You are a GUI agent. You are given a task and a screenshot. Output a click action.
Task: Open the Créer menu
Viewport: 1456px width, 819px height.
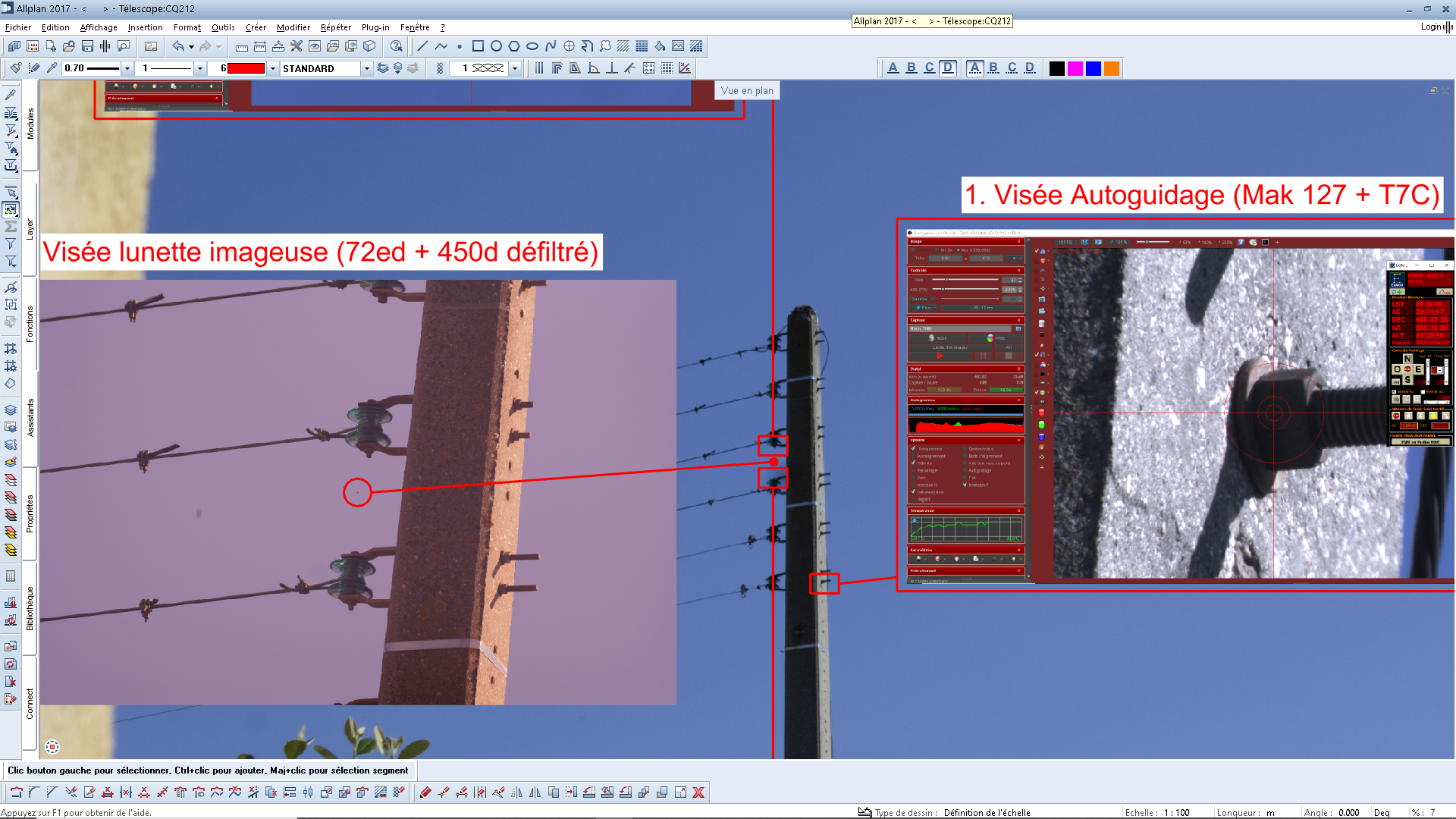(256, 27)
